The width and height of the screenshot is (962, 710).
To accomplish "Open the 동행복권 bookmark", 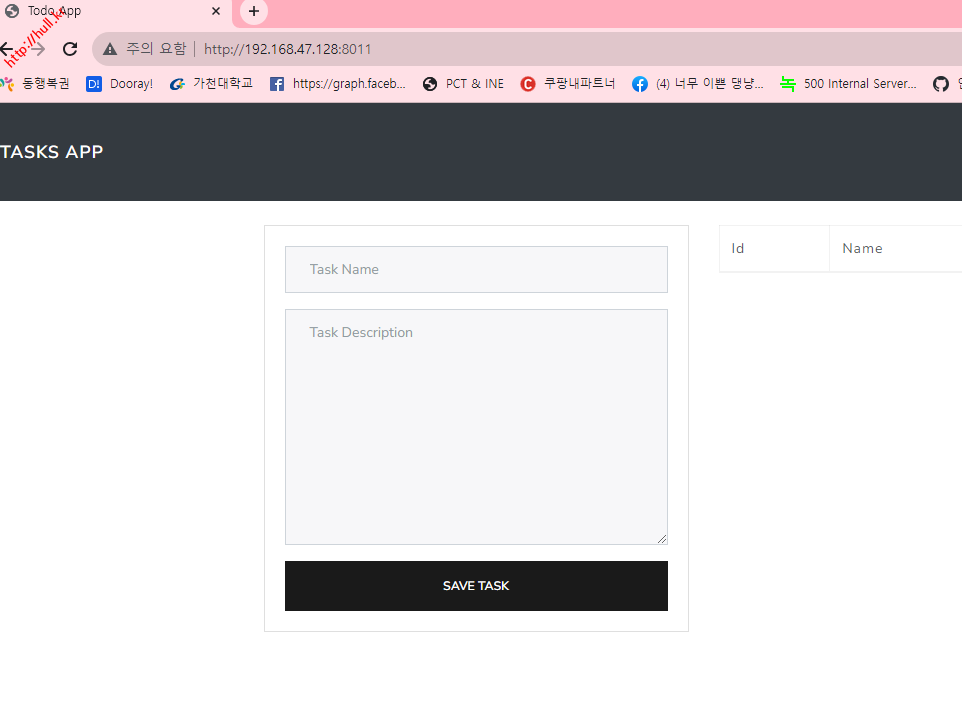I will [x=36, y=84].
